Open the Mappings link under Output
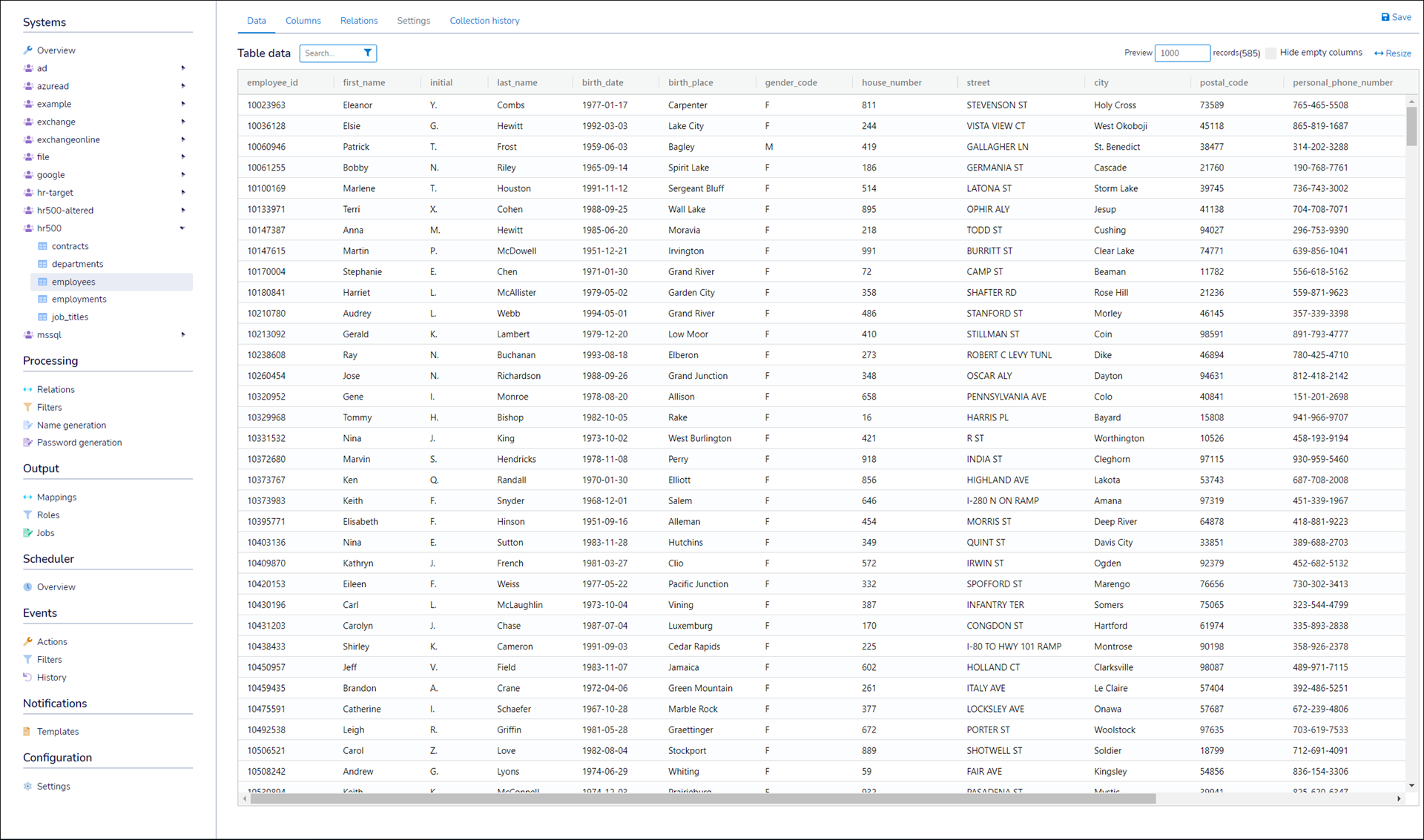Screen dimensions: 1424x840 tap(56, 497)
